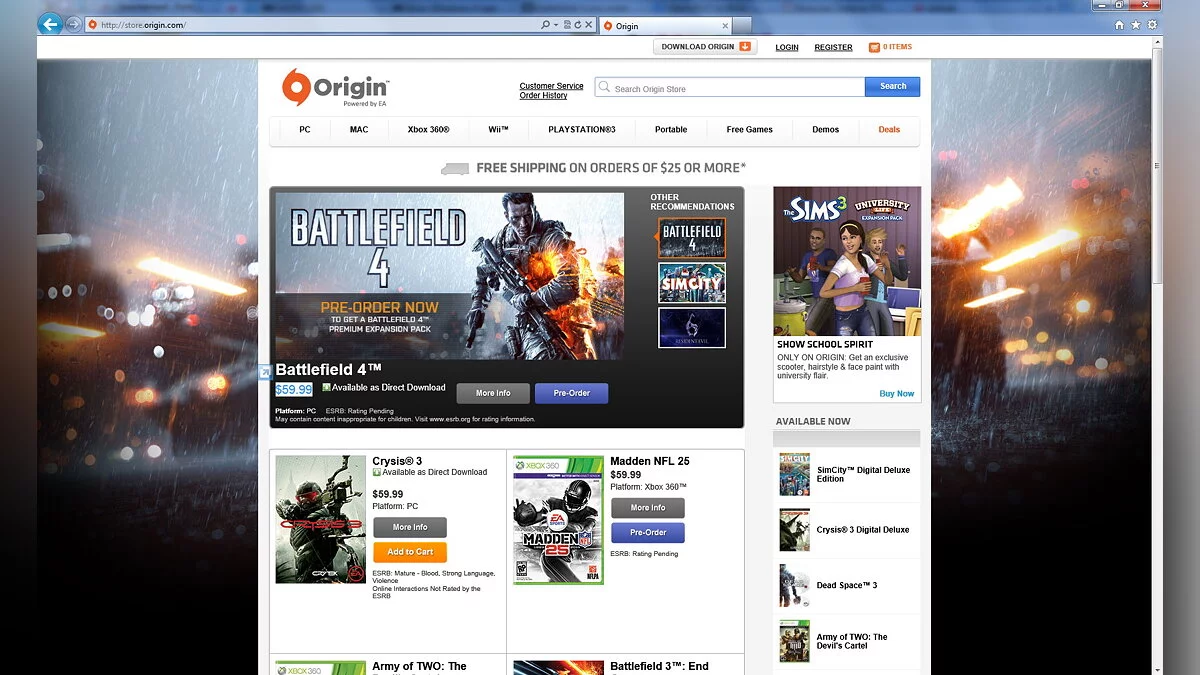Select the SimCity recommendation thumbnail
The height and width of the screenshot is (675, 1200).
692,283
